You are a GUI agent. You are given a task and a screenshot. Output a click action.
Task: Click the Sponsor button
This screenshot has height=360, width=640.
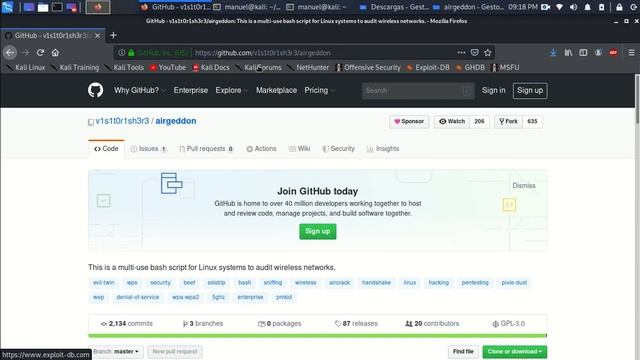point(409,121)
